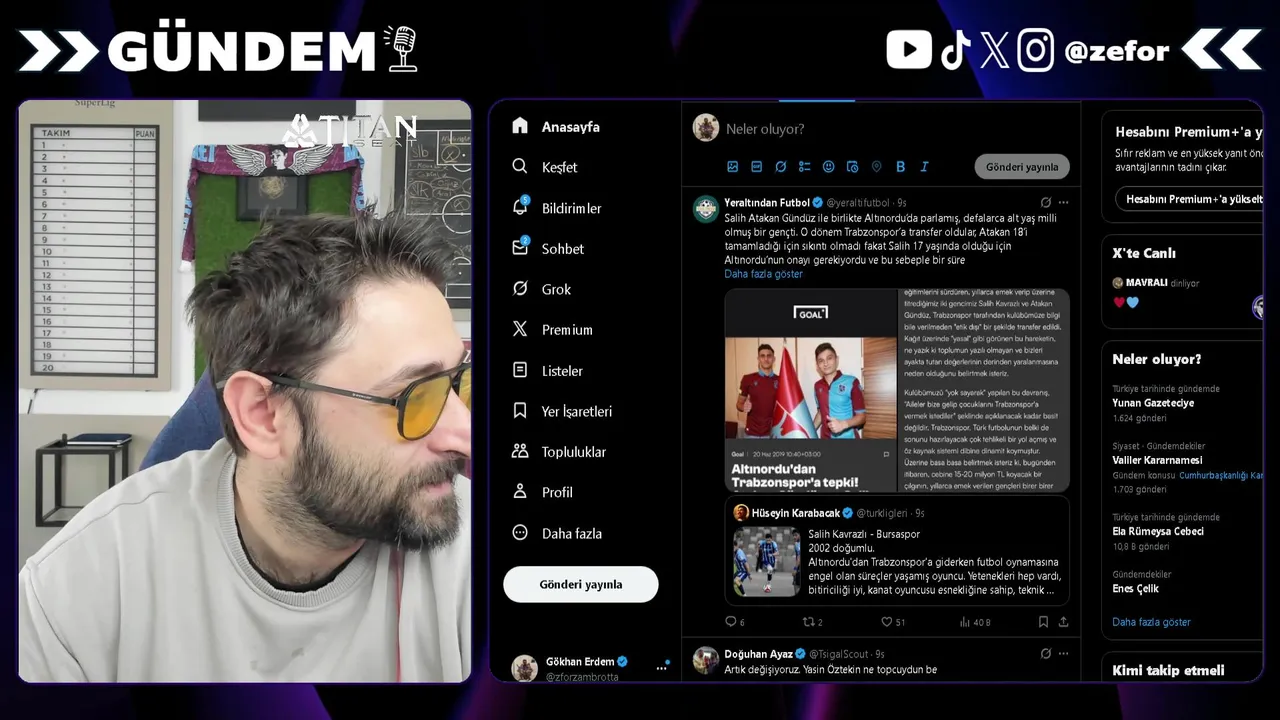Click the white Gönderi yayınla sidebar button
This screenshot has width=1280, height=720.
pyautogui.click(x=581, y=584)
